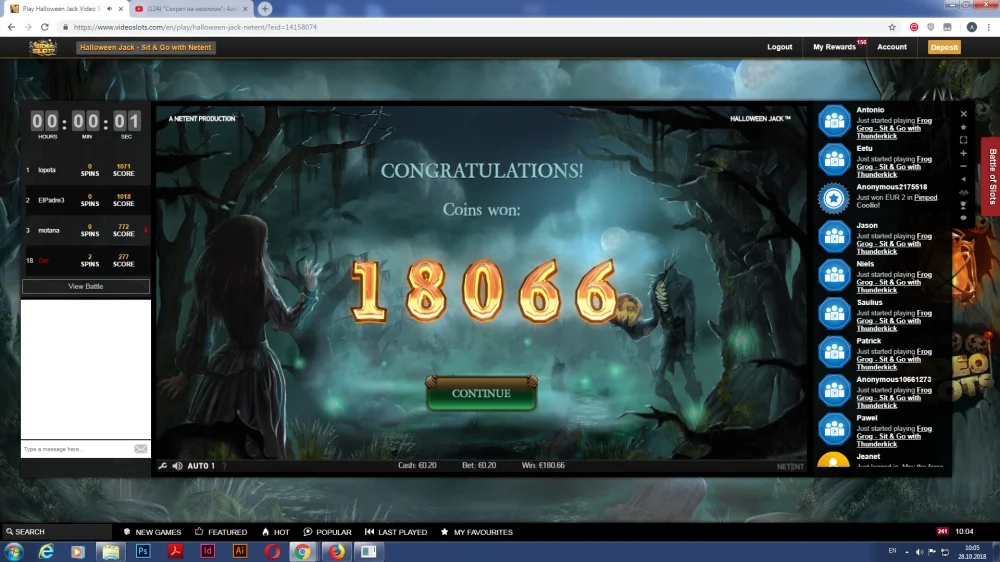The height and width of the screenshot is (562, 1000).
Task: Send the chat message envelope icon
Action: click(141, 449)
